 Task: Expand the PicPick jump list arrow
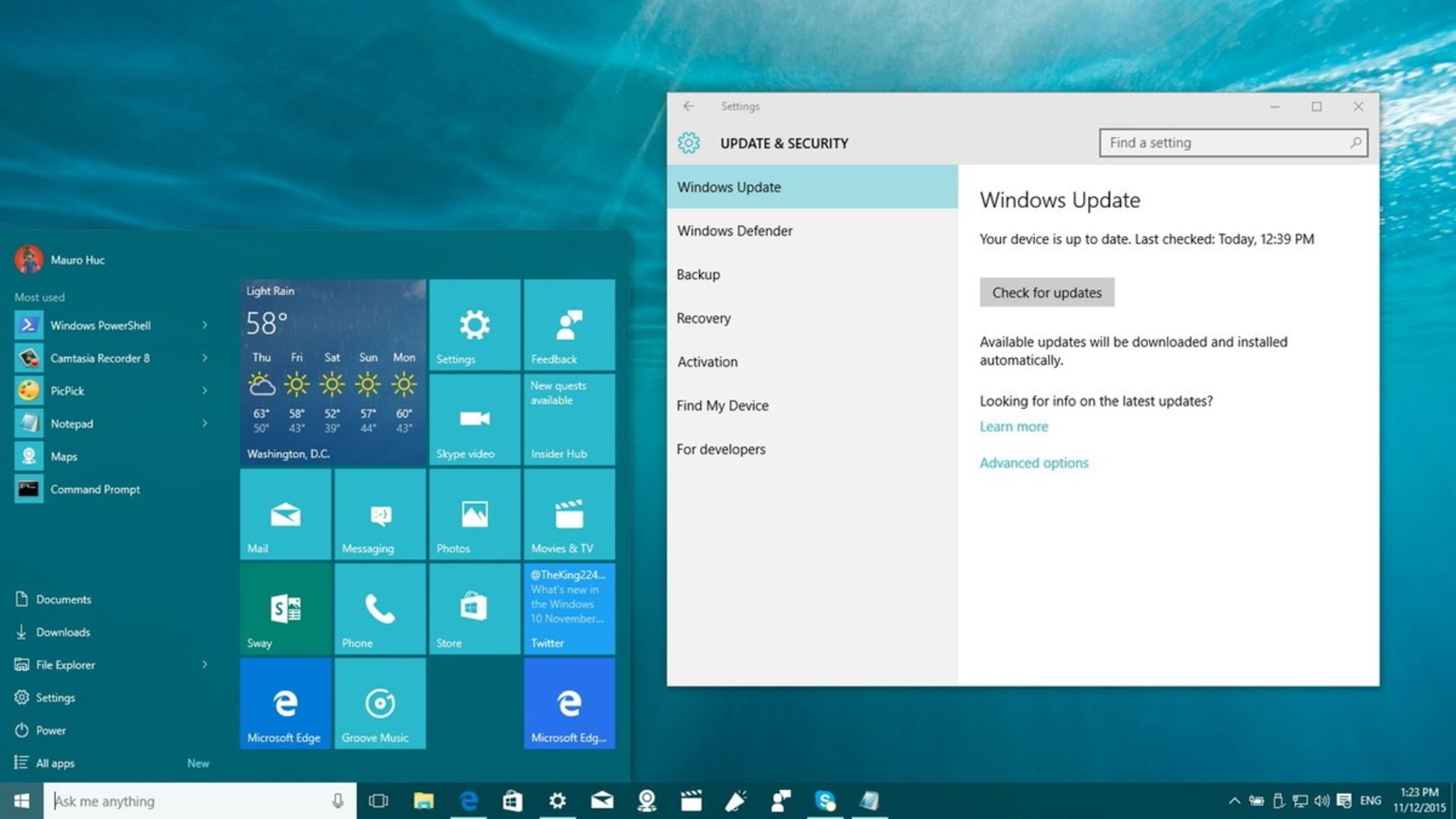[x=205, y=391]
